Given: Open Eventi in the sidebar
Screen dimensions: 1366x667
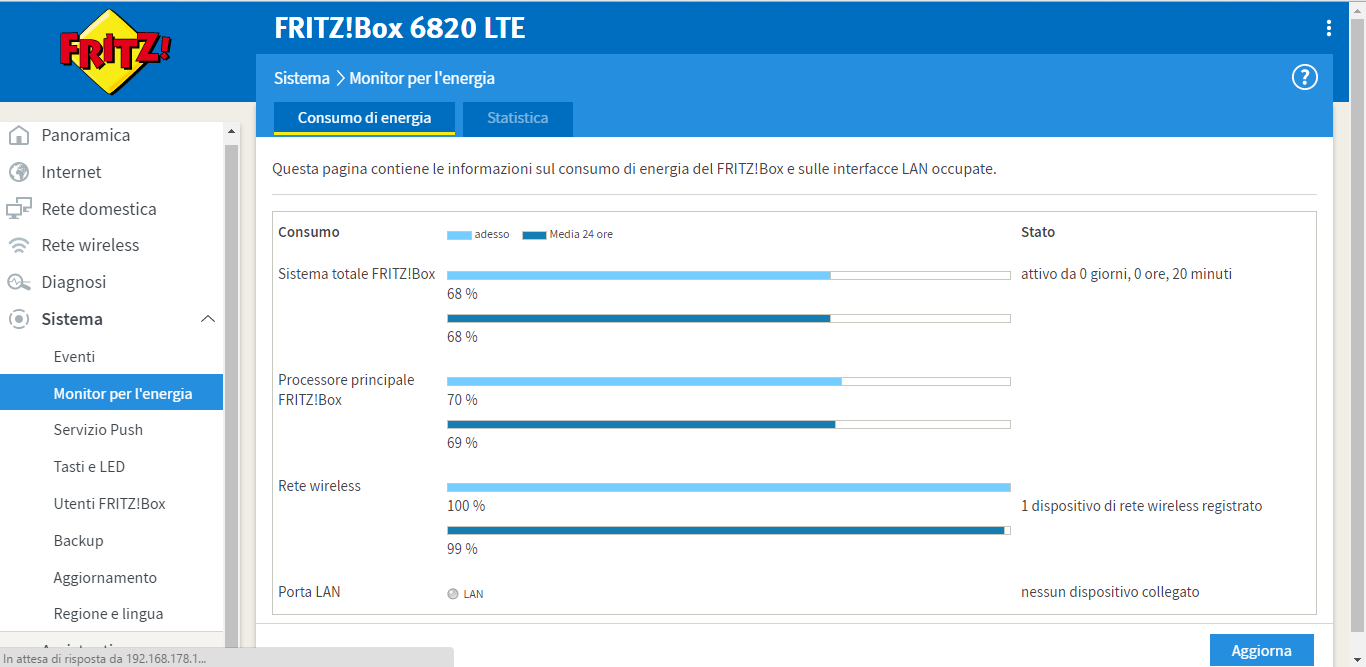Looking at the screenshot, I should tap(75, 357).
